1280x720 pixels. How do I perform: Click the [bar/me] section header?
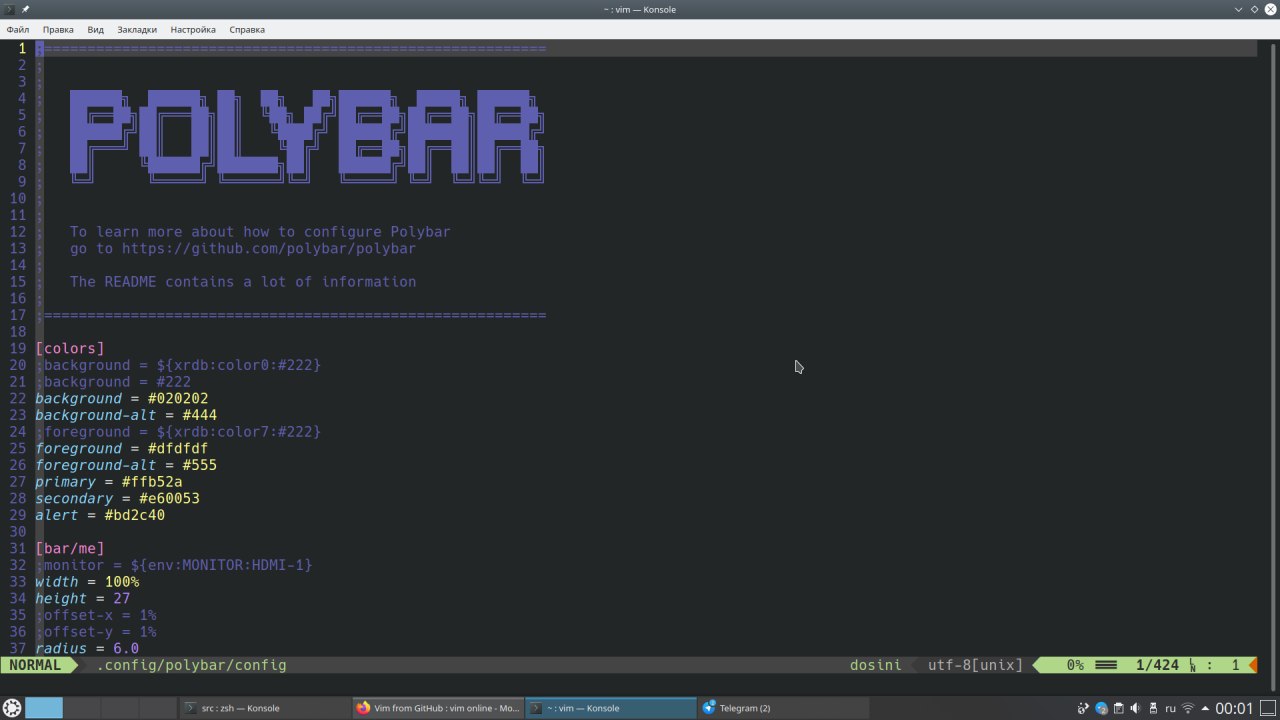(x=70, y=548)
